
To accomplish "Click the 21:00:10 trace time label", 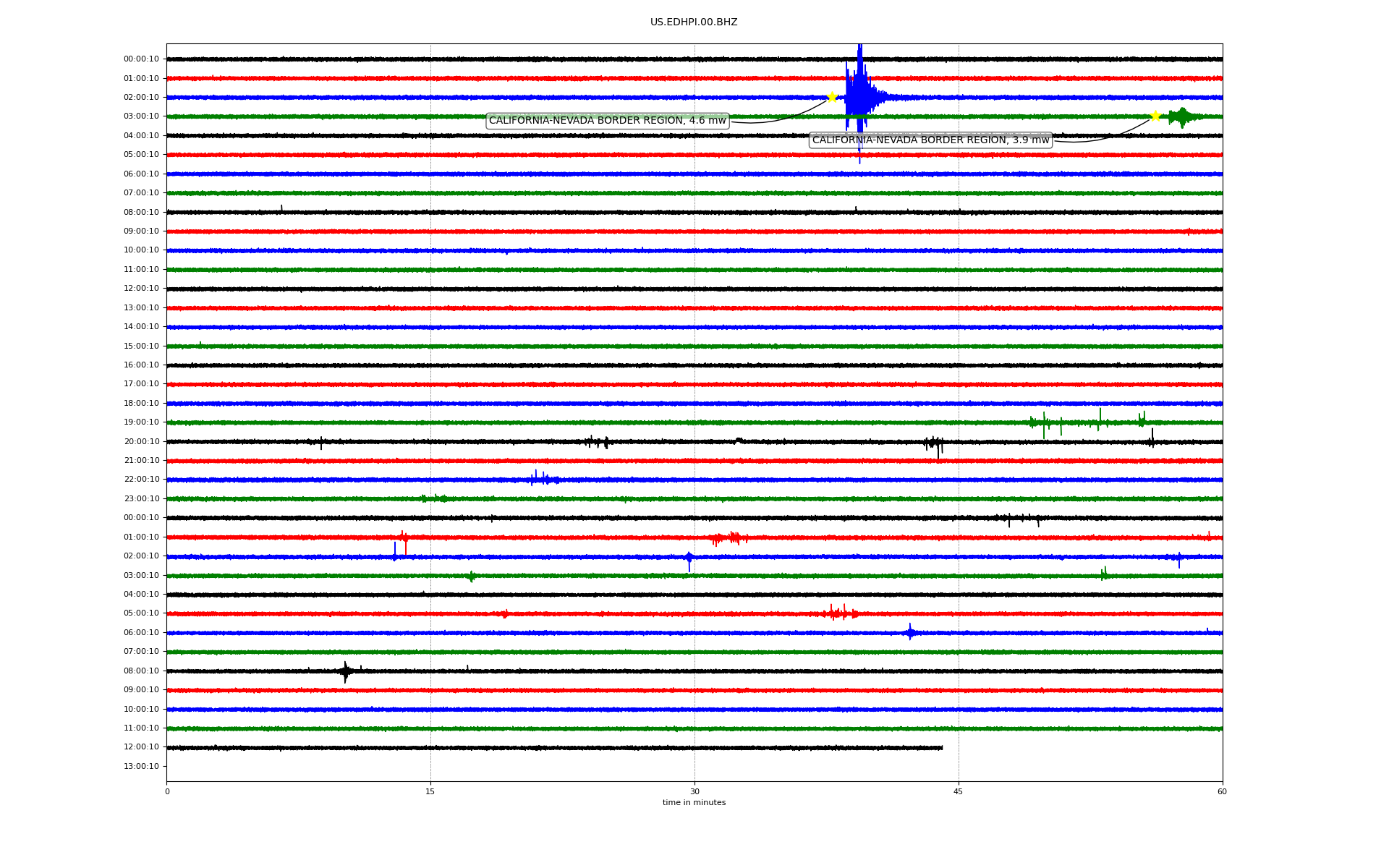I will (141, 461).
